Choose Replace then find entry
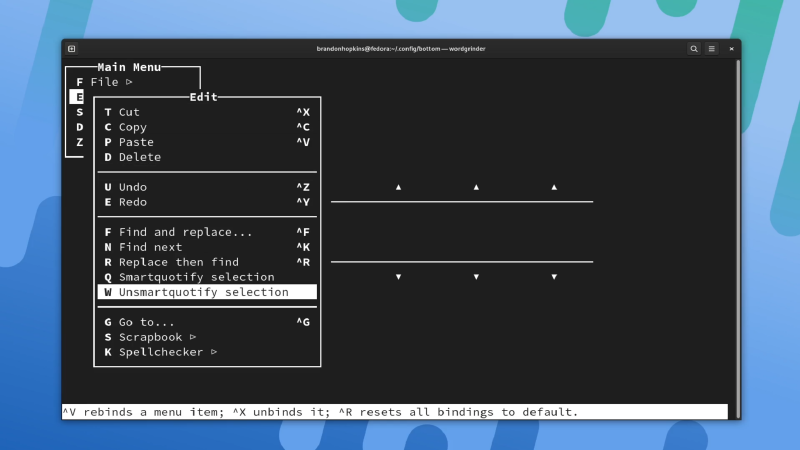The width and height of the screenshot is (800, 450). [x=178, y=262]
